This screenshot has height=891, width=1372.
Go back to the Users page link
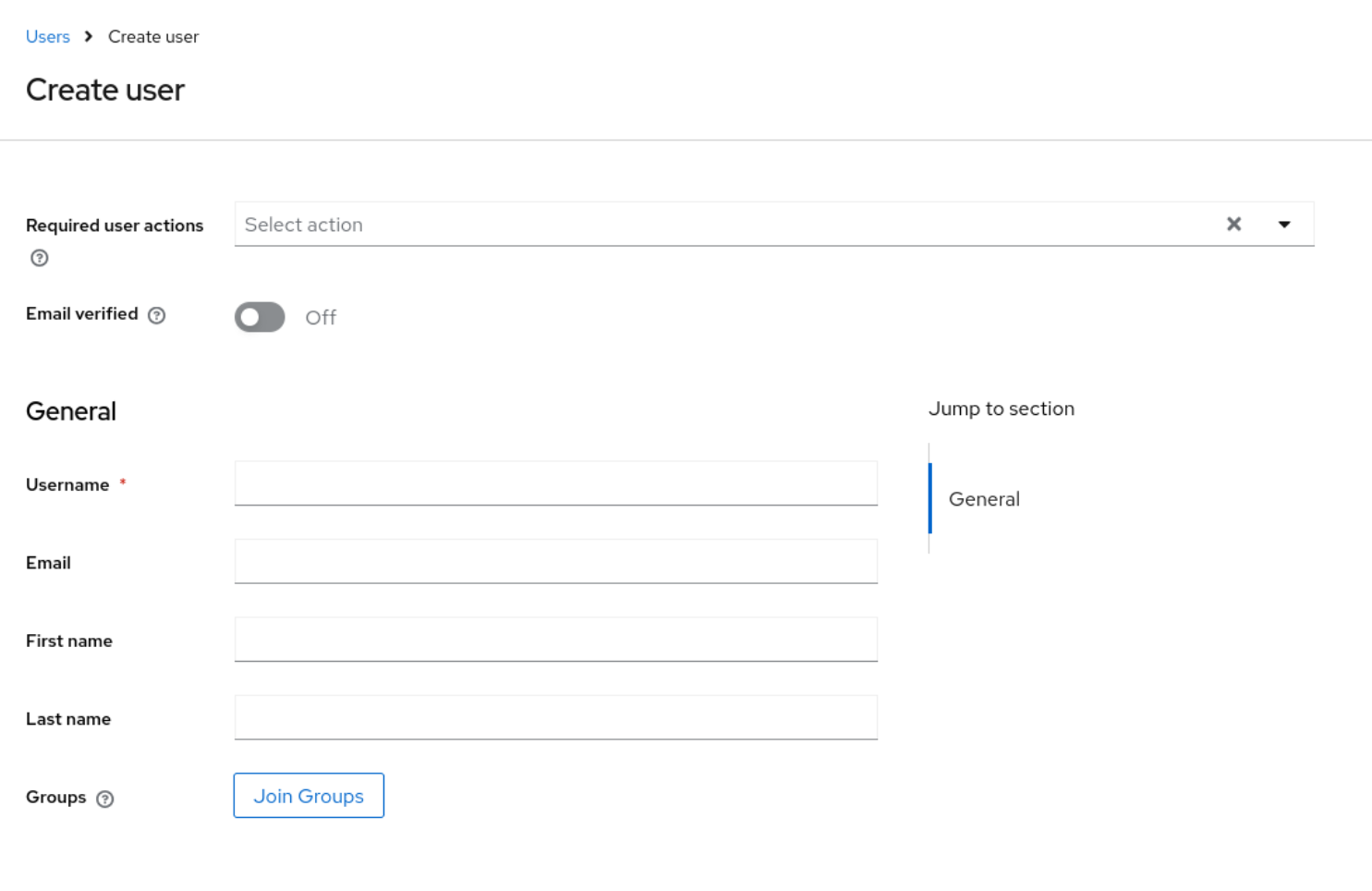(x=48, y=37)
